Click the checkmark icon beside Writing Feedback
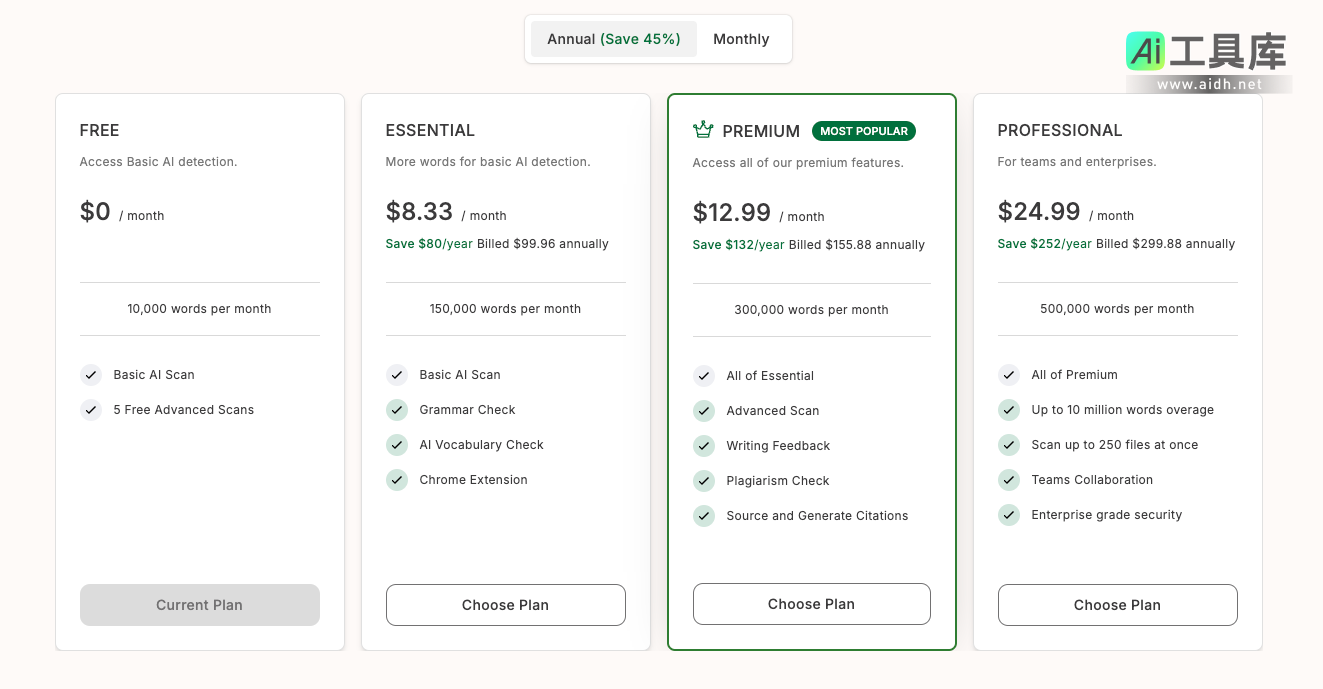 click(704, 446)
